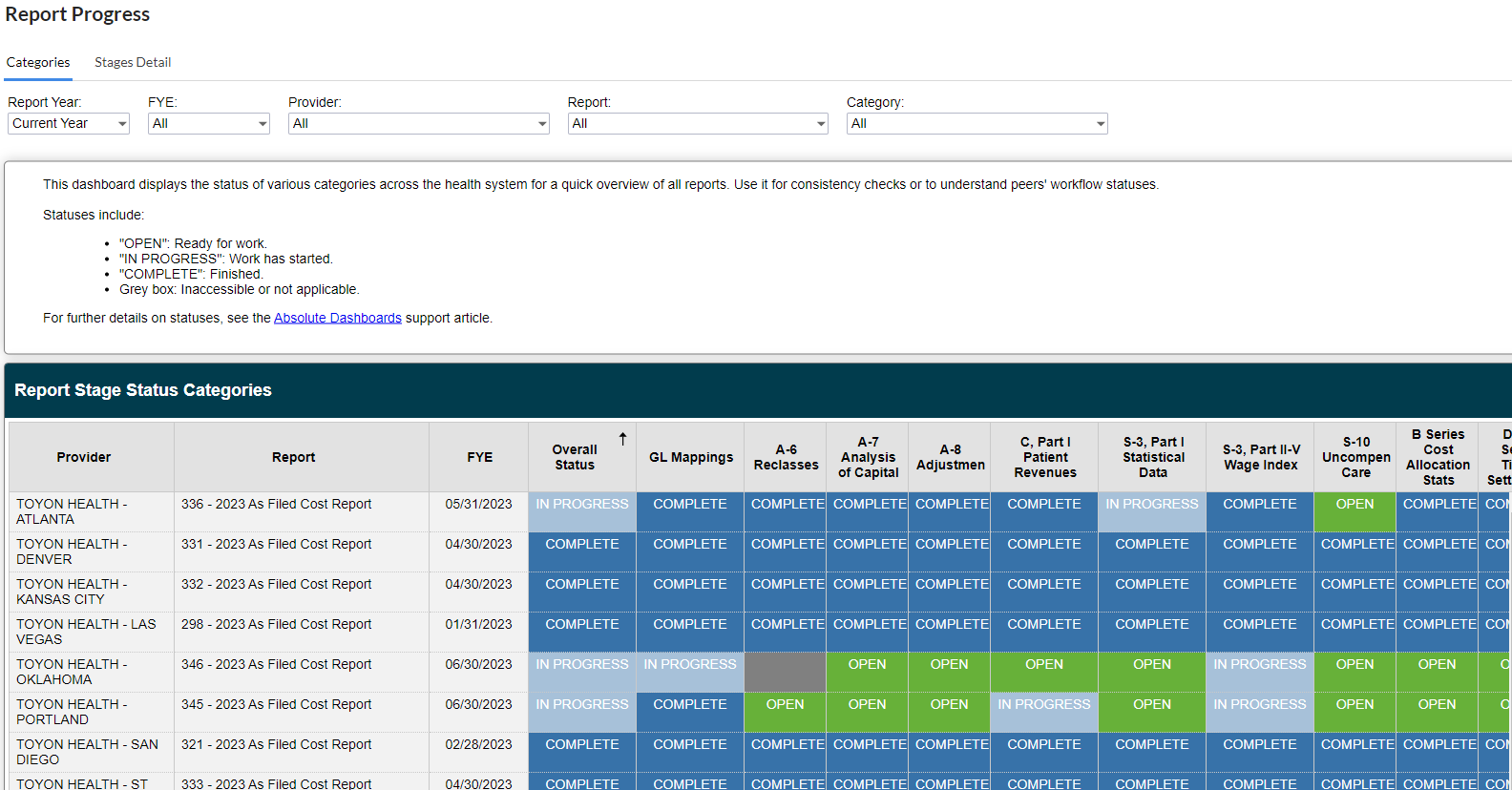This screenshot has height=790, width=1512.
Task: Click the GL Mappings column header
Action: 690,457
